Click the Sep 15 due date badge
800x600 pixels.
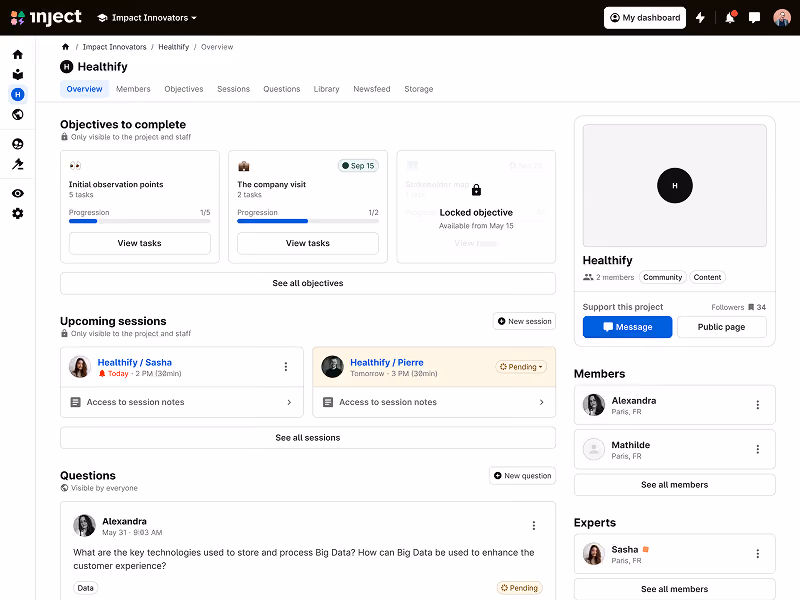coord(358,166)
